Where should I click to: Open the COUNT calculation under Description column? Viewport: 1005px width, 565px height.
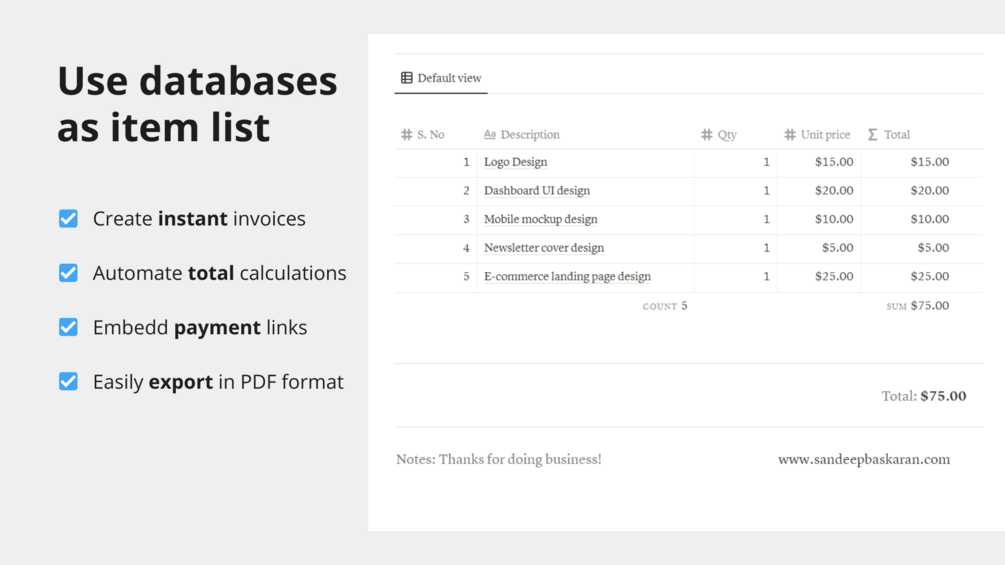click(665, 306)
